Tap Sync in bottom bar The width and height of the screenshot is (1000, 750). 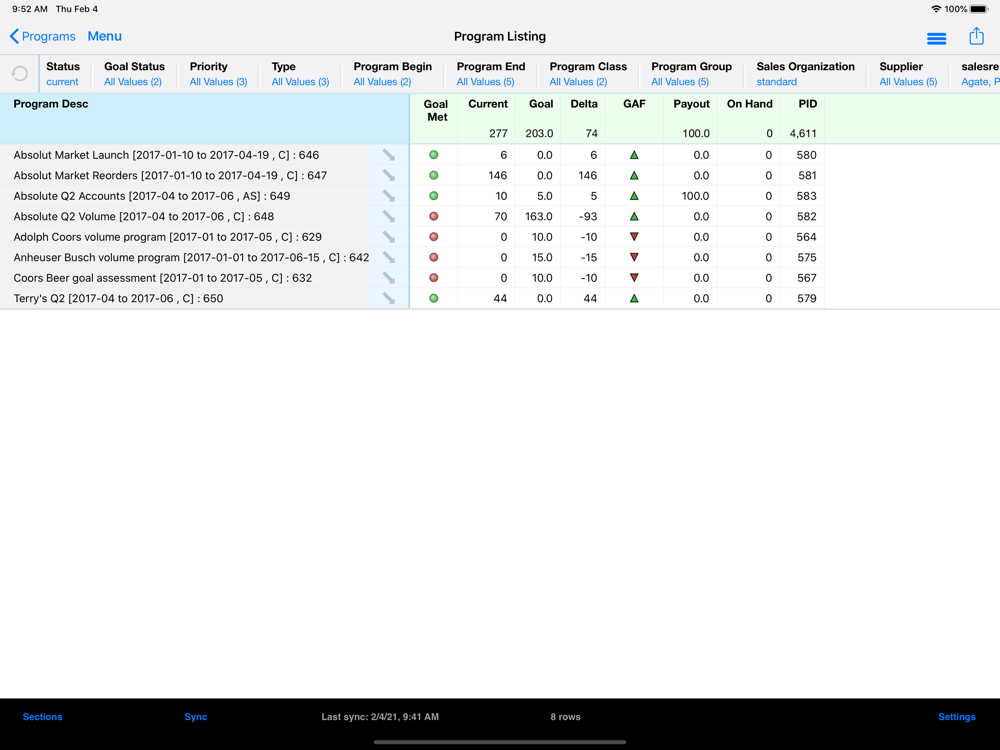pos(196,717)
